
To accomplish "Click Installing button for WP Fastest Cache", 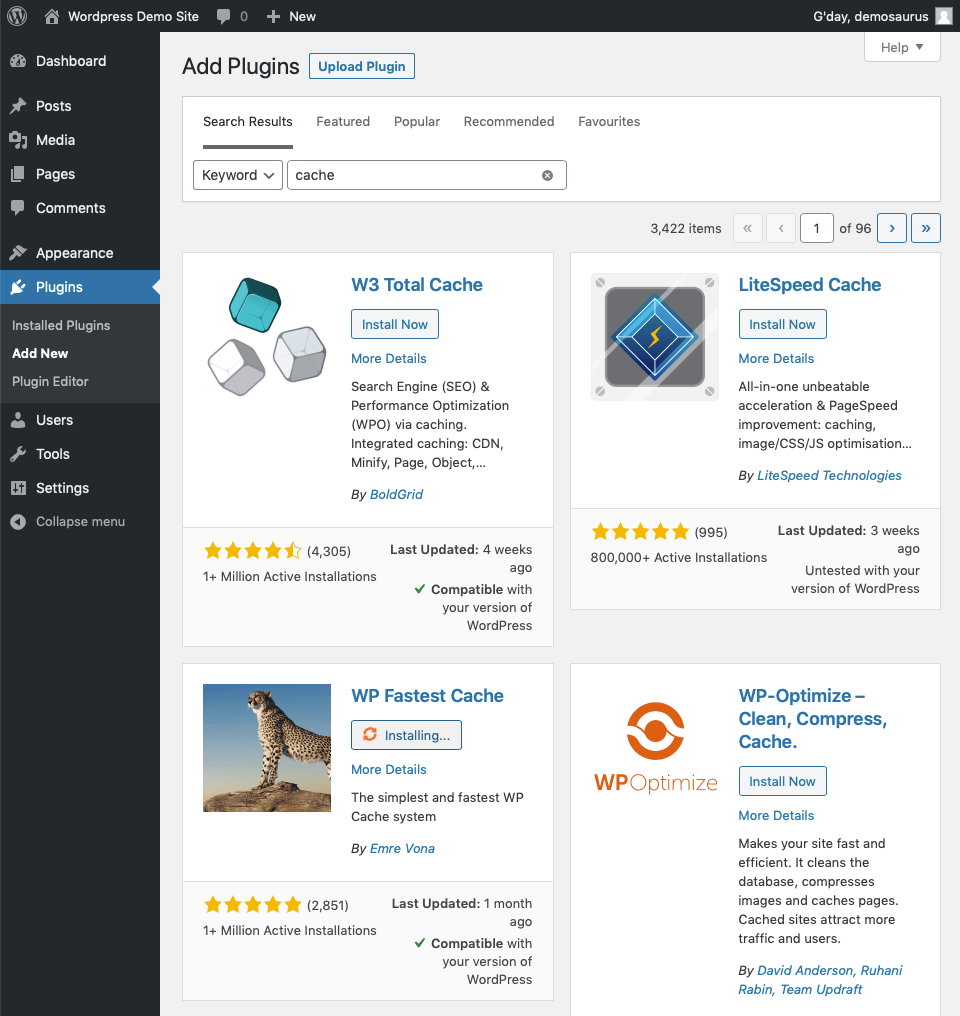I will pyautogui.click(x=406, y=735).
